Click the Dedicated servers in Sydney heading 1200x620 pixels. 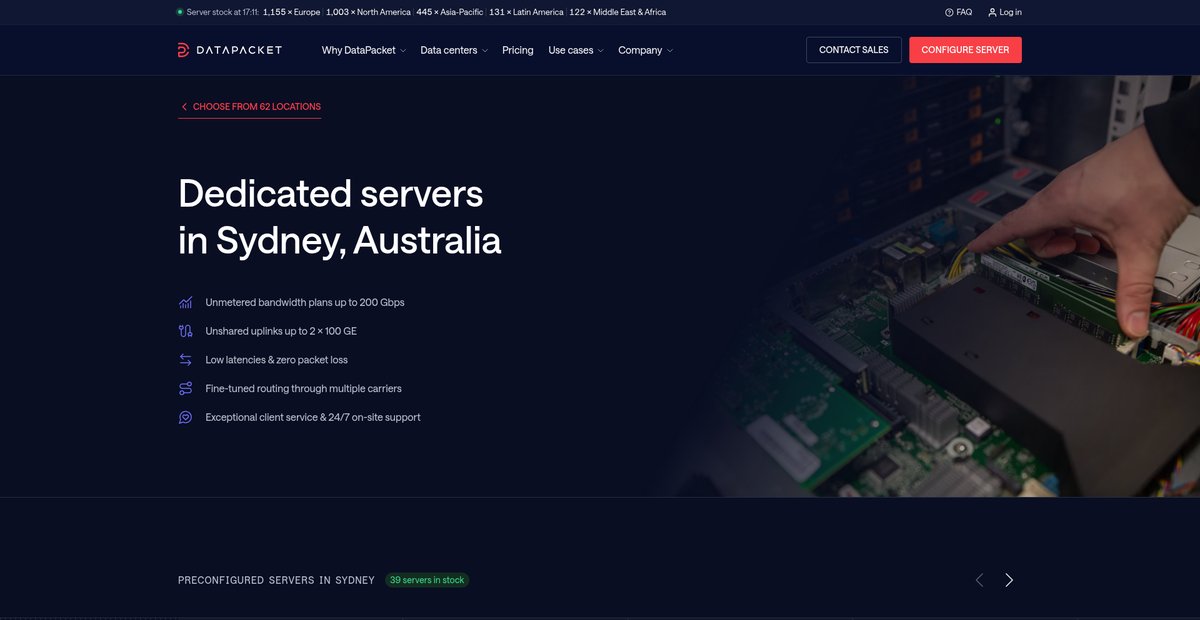point(340,217)
